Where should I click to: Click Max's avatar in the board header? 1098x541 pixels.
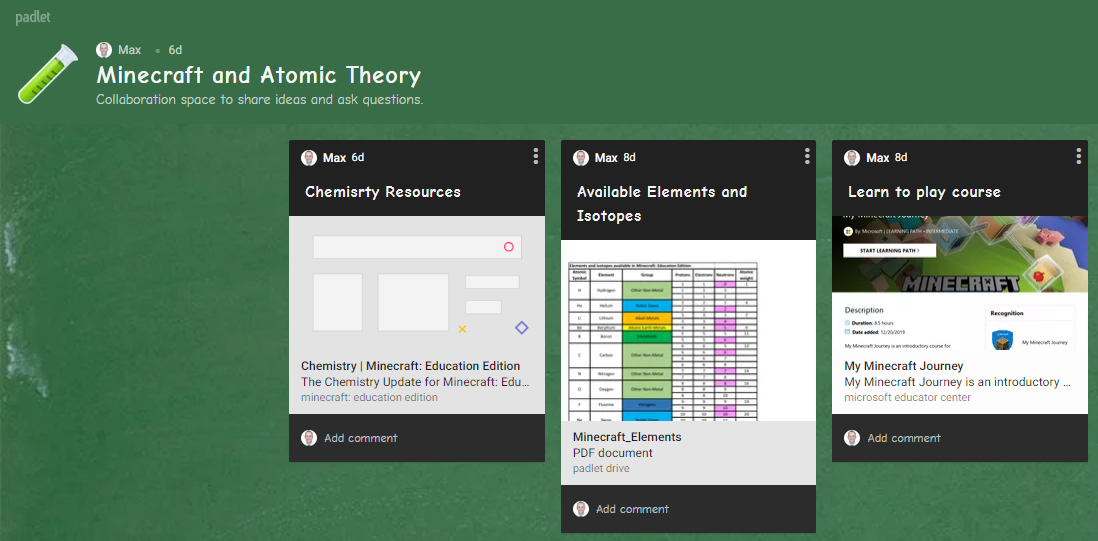pyautogui.click(x=104, y=50)
